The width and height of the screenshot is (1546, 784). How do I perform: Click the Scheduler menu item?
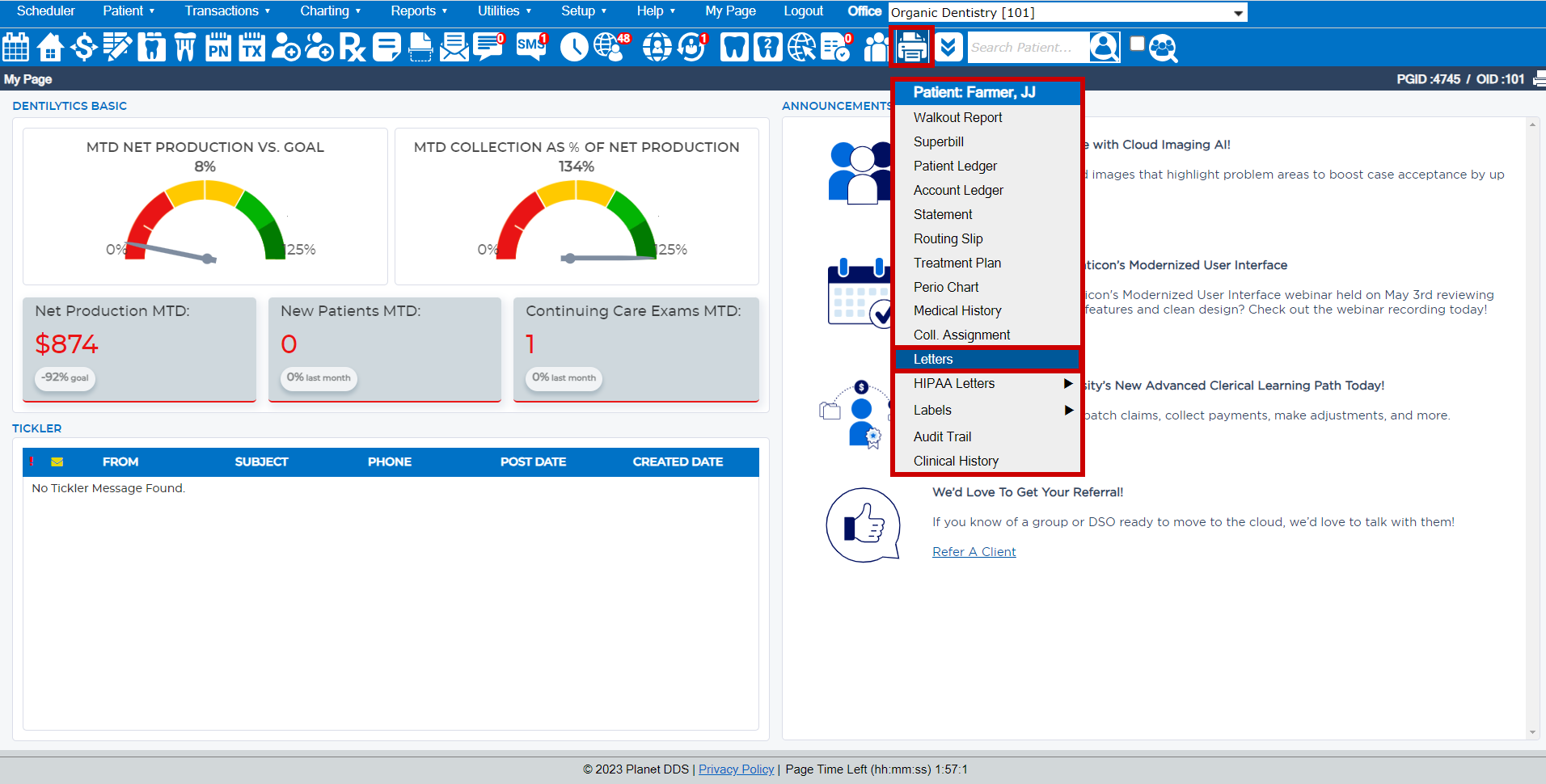pyautogui.click(x=46, y=11)
